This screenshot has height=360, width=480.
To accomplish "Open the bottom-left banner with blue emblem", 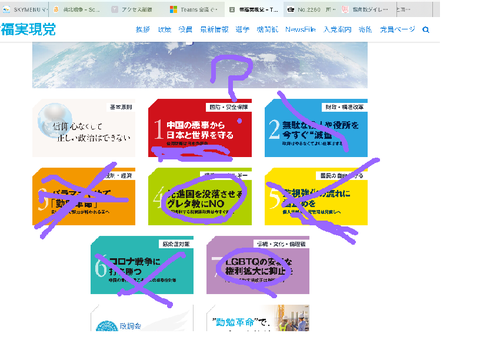I will (x=142, y=318).
